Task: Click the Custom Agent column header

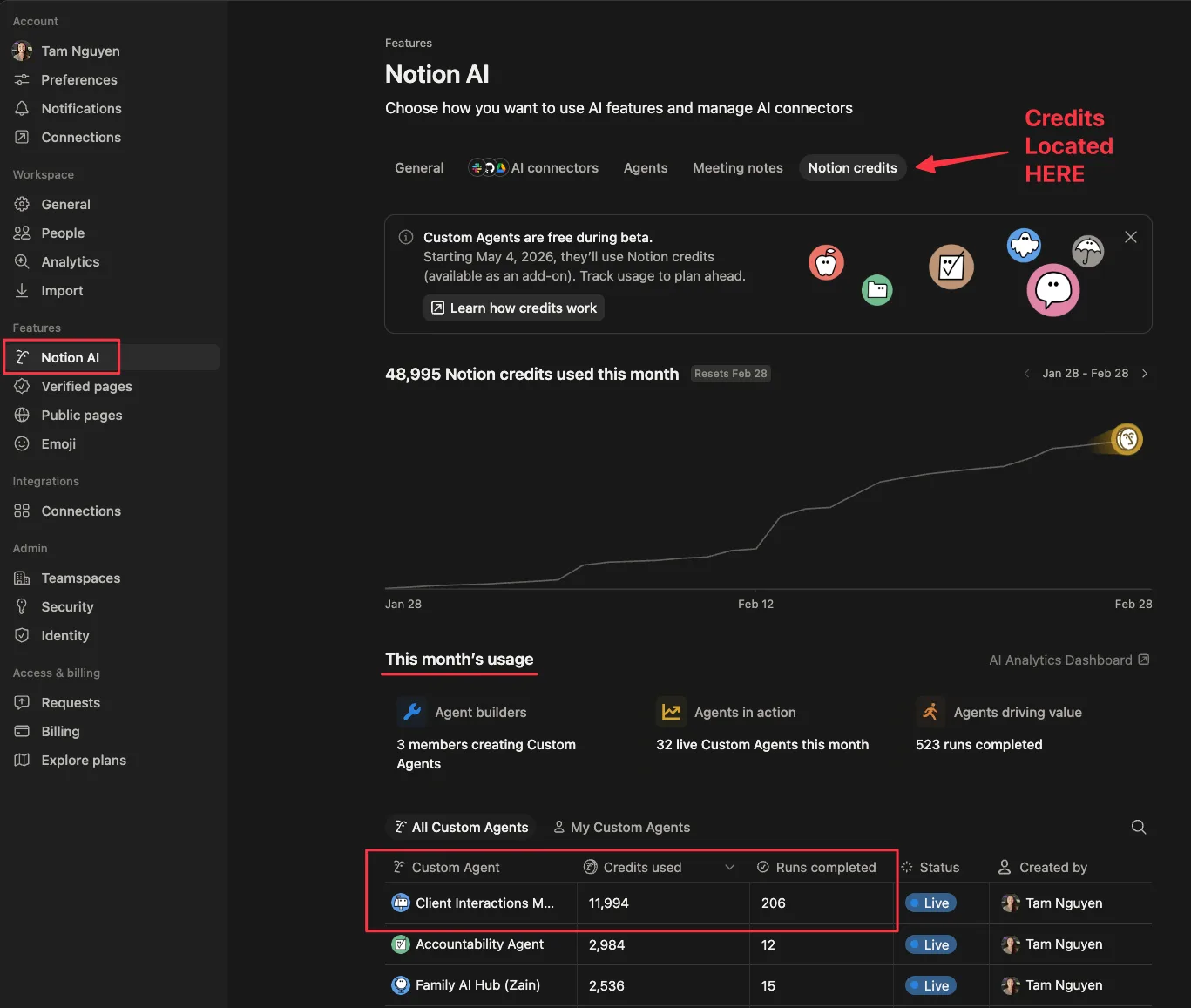Action: click(481, 867)
